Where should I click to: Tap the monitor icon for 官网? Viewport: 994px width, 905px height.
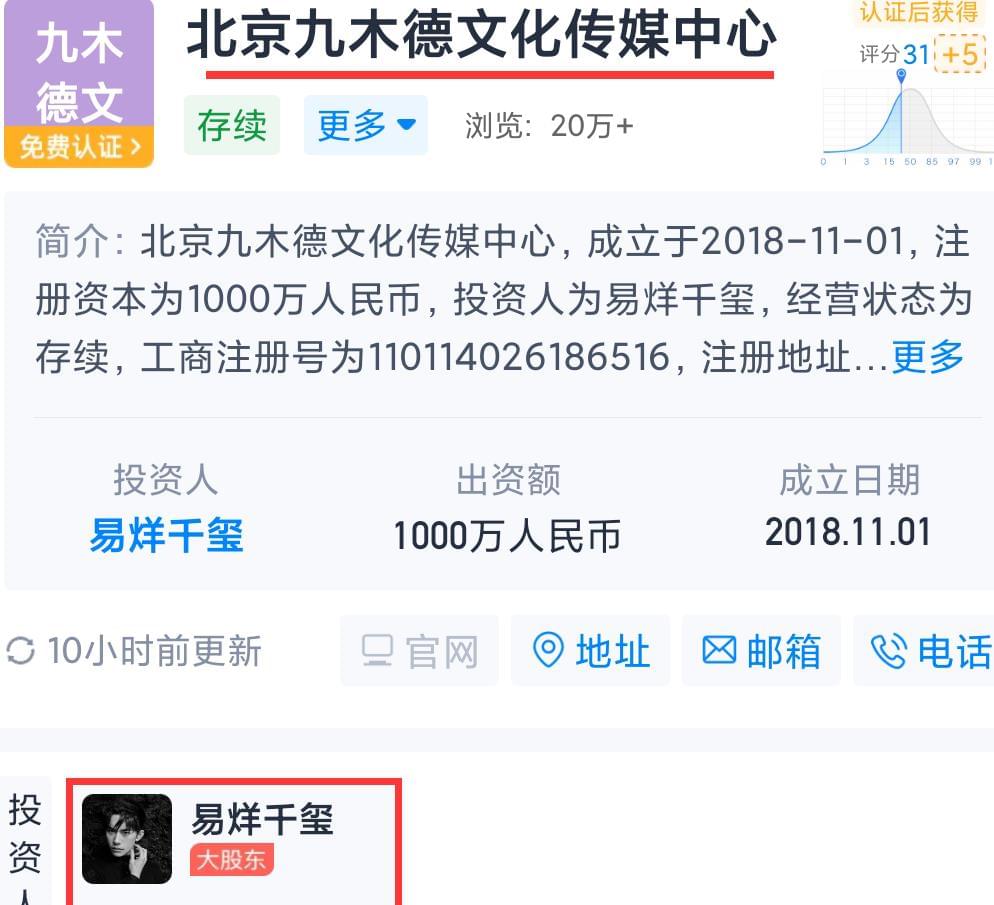point(378,651)
